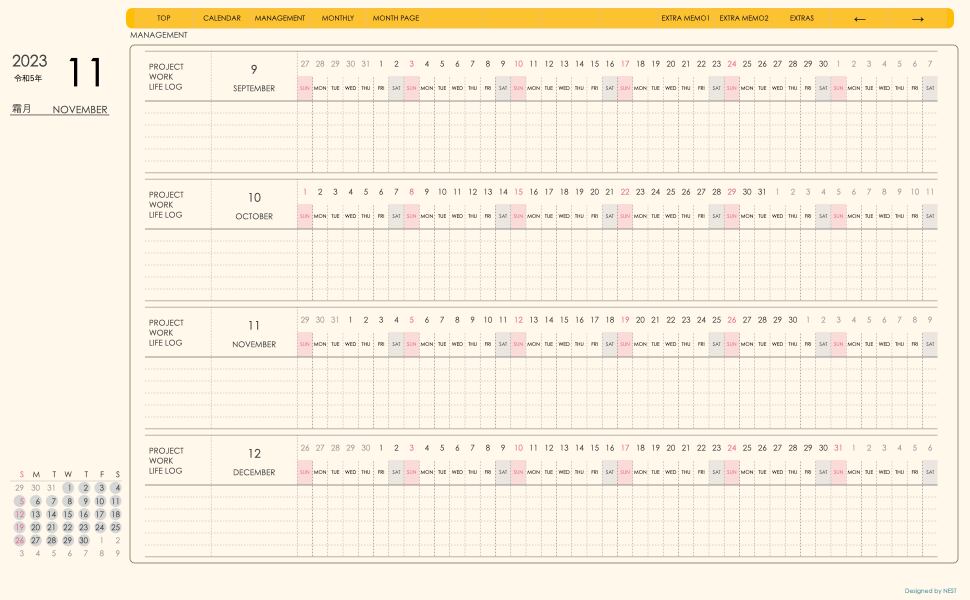
Task: Open the MONTHLY tab
Action: tap(338, 18)
